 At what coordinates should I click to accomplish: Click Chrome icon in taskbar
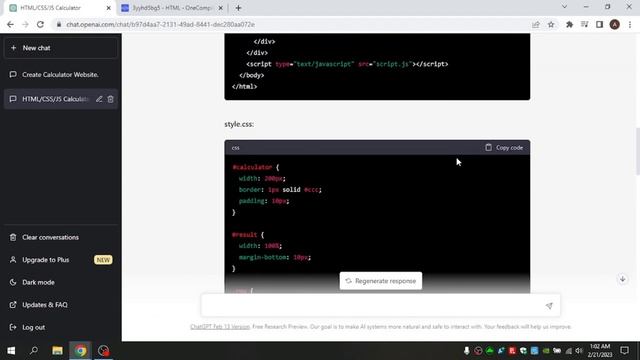point(80,351)
